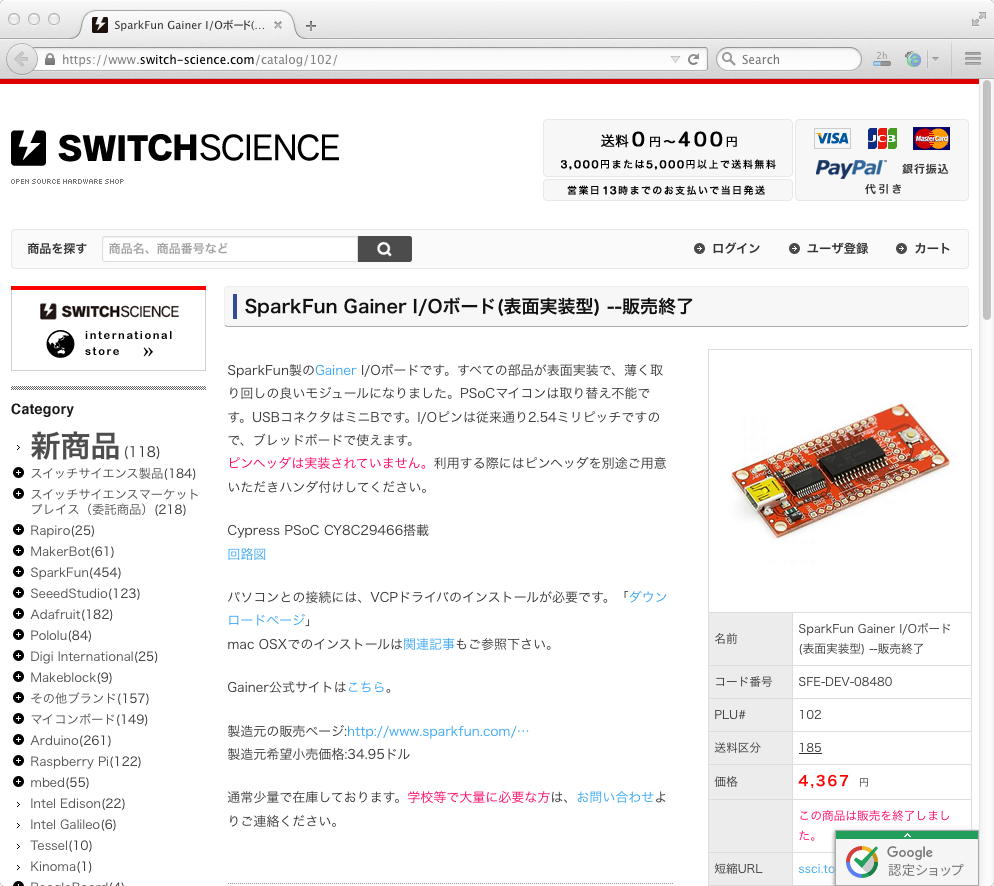Click the magnifier search submit button

[x=385, y=248]
